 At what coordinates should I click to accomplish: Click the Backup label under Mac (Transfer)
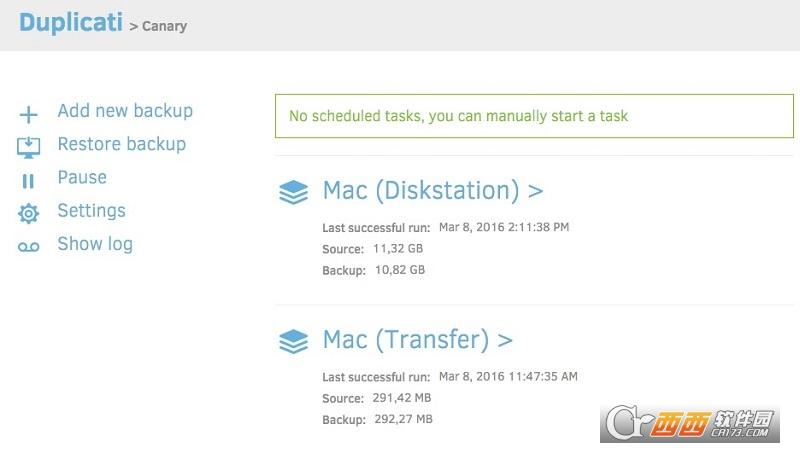(344, 420)
